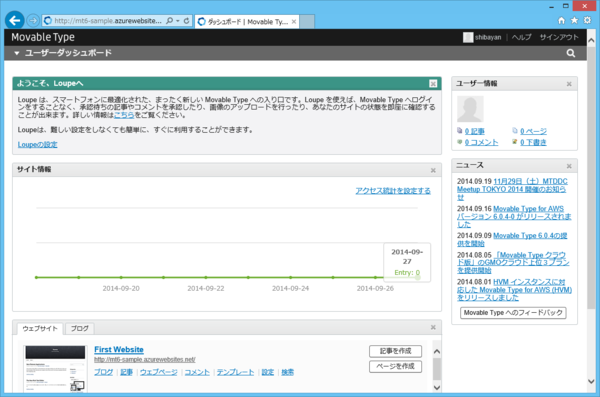Click the profile picture in ユーザー情報

tap(470, 109)
